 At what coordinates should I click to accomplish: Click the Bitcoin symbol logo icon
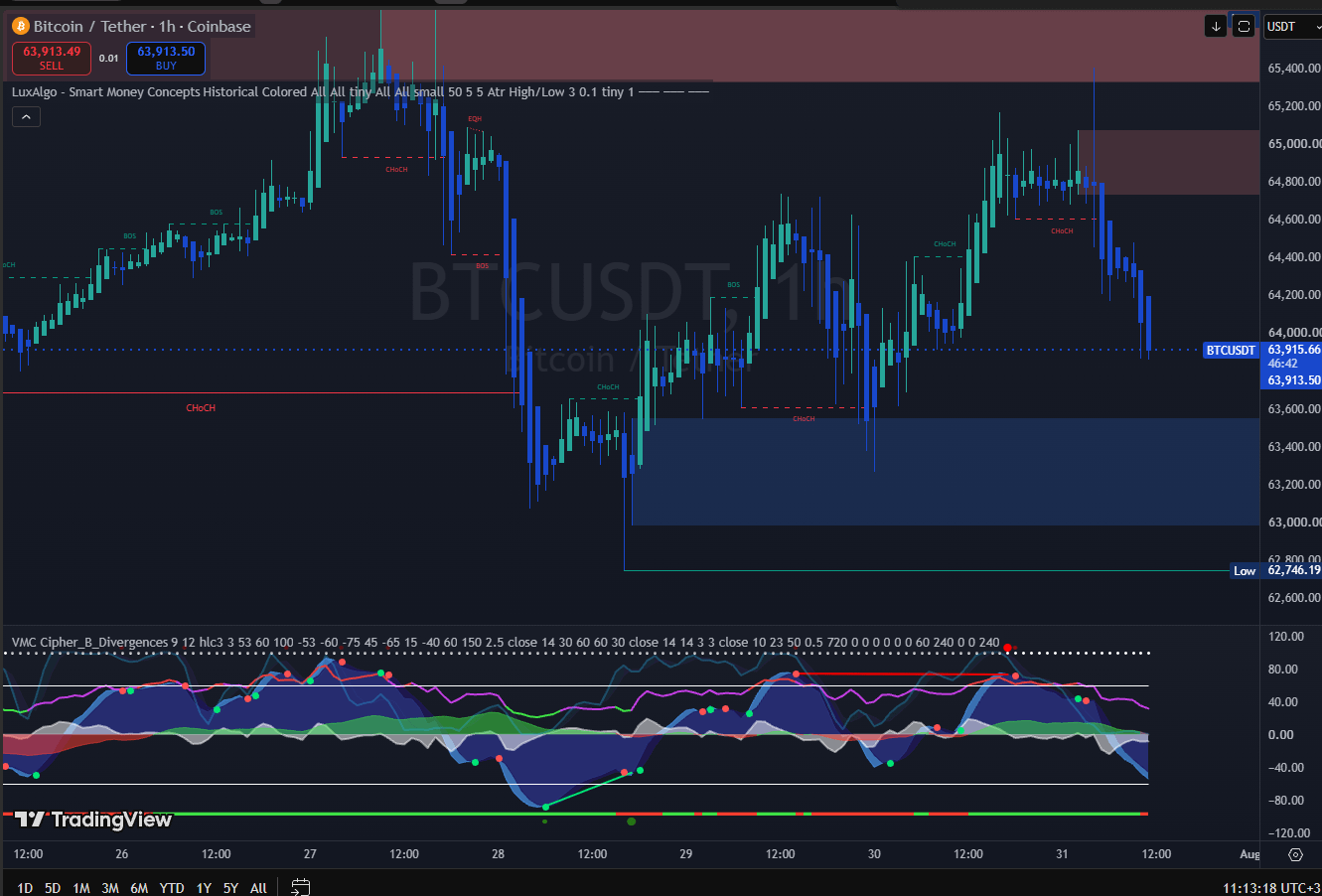click(21, 26)
